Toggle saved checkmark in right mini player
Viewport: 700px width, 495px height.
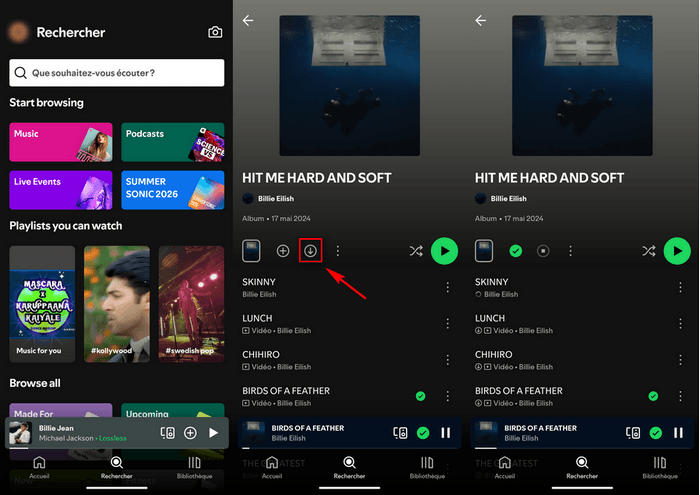point(655,433)
